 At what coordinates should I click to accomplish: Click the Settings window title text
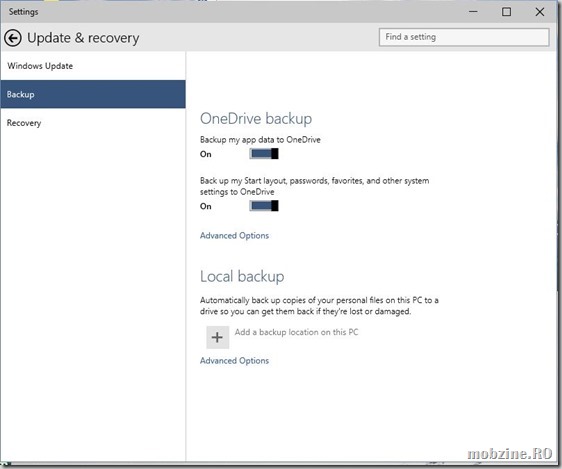click(x=23, y=12)
